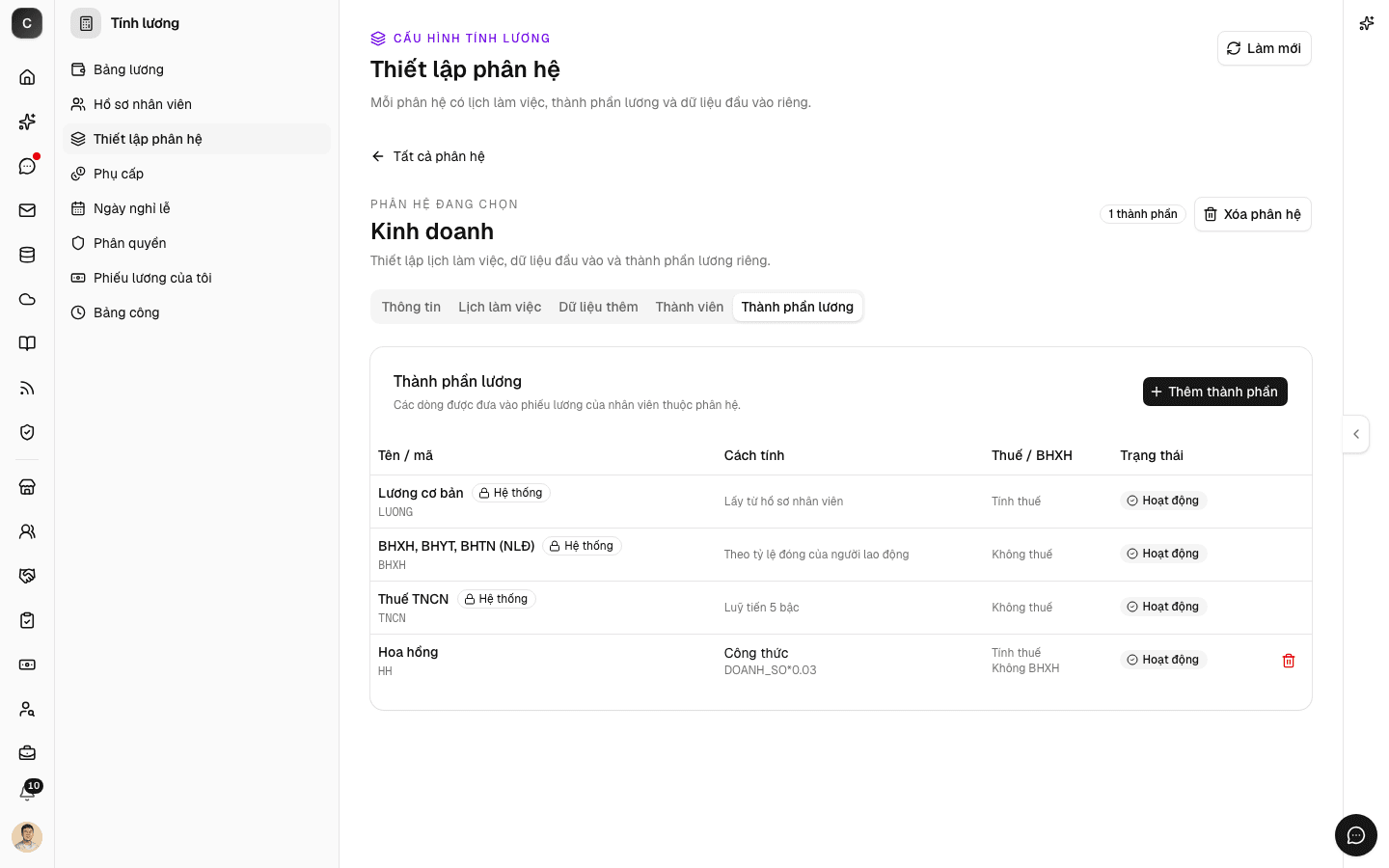Open Ngày nghỉ lễ in sidebar
Viewport: 1389px width, 868px height.
click(x=197, y=208)
